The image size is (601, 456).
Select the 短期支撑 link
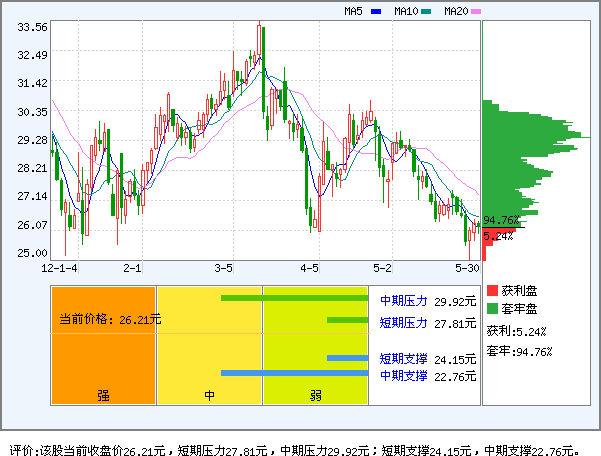click(x=403, y=359)
